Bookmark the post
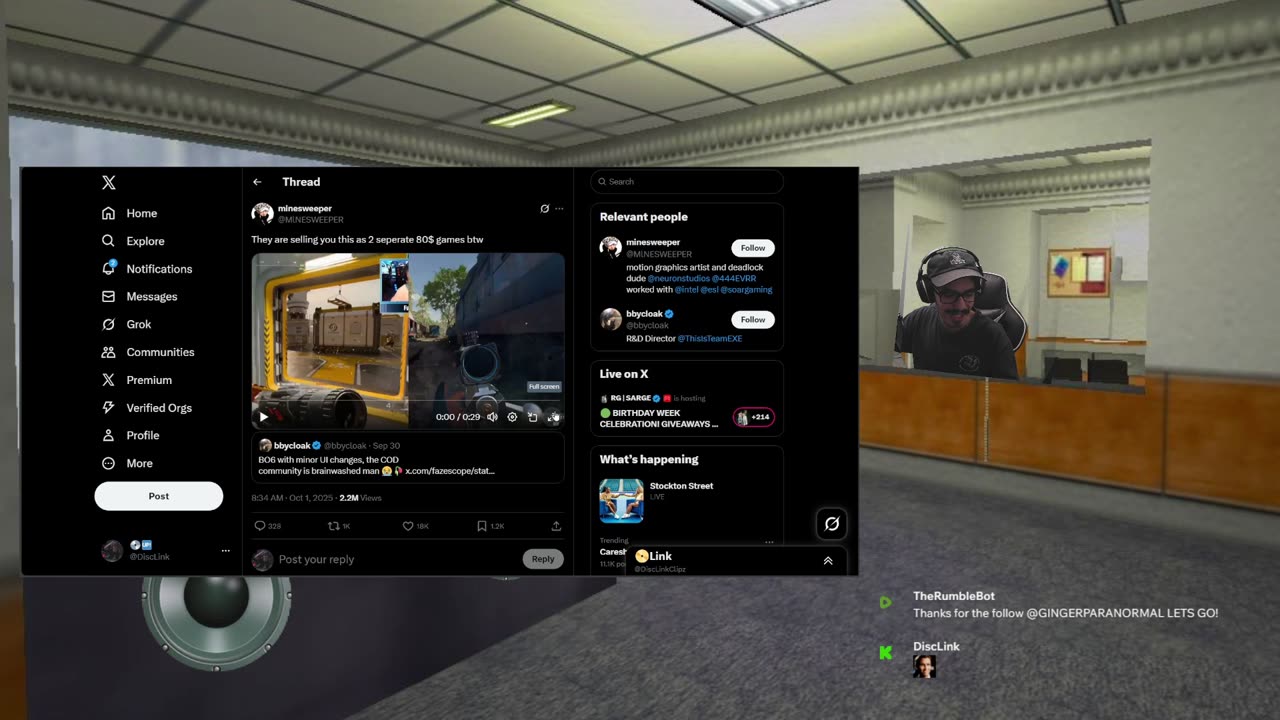The height and width of the screenshot is (720, 1280). pos(482,526)
